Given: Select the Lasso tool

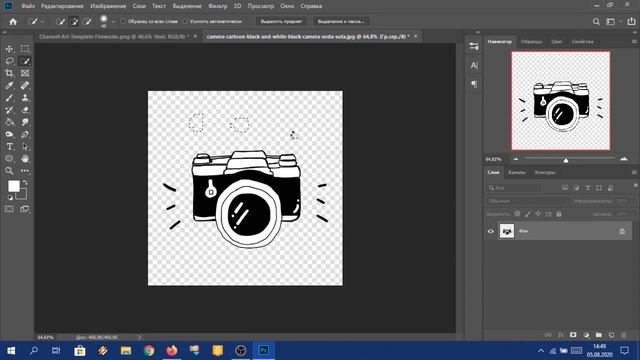Looking at the screenshot, I should click(9, 61).
